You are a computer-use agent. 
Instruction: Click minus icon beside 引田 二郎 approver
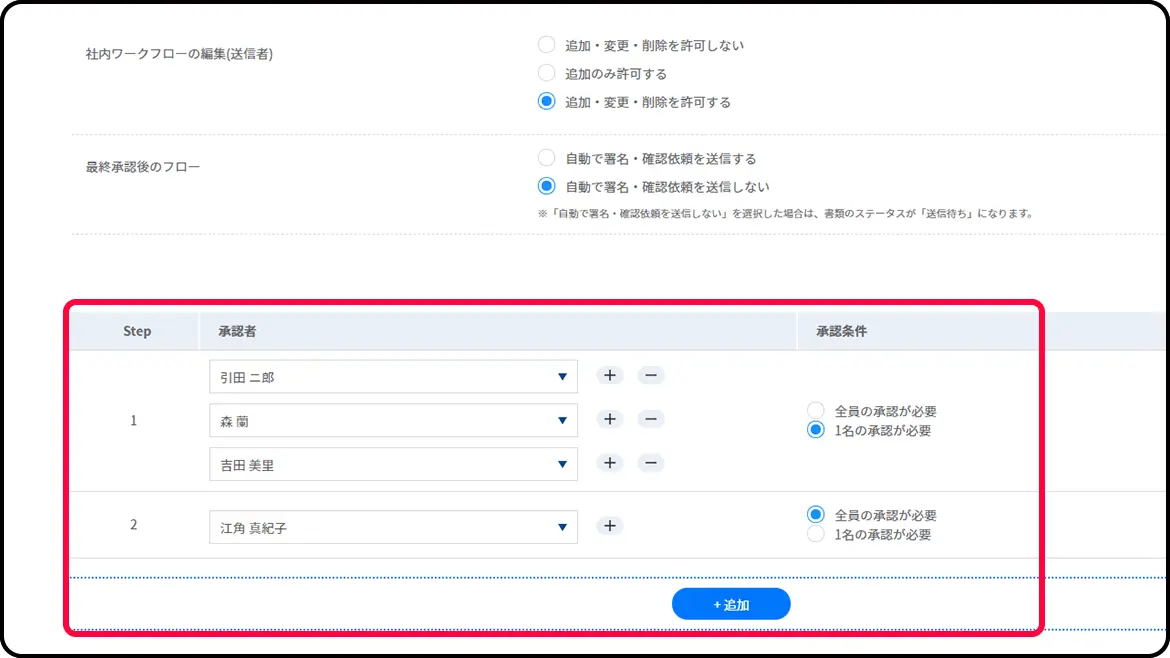650,376
